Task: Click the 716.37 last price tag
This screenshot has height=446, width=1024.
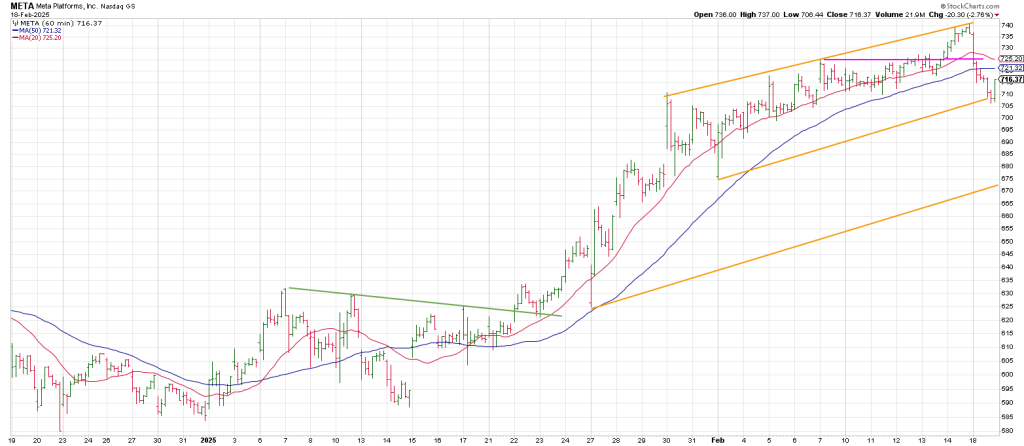Action: coord(1011,79)
